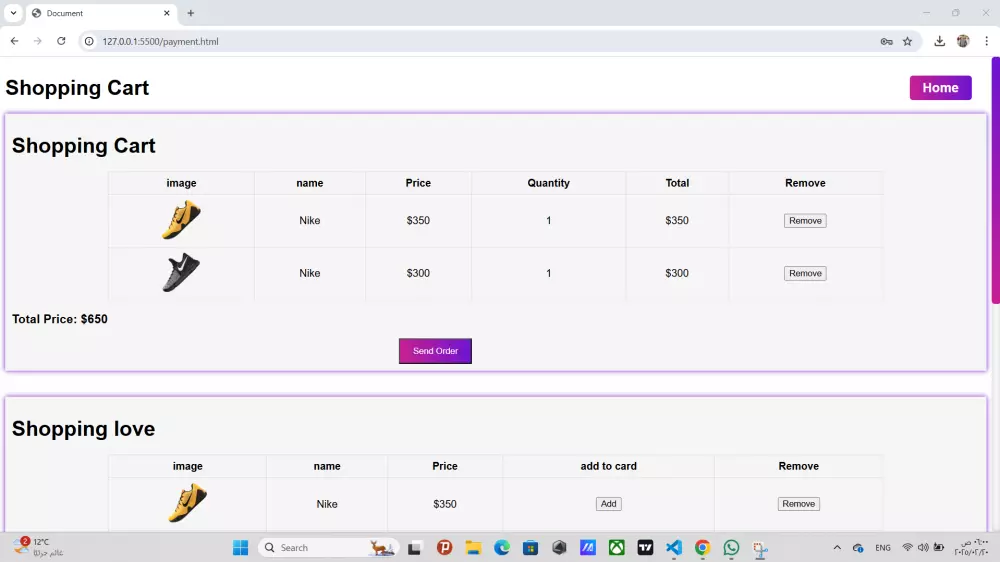View site information icon beside URL

pos(89,41)
